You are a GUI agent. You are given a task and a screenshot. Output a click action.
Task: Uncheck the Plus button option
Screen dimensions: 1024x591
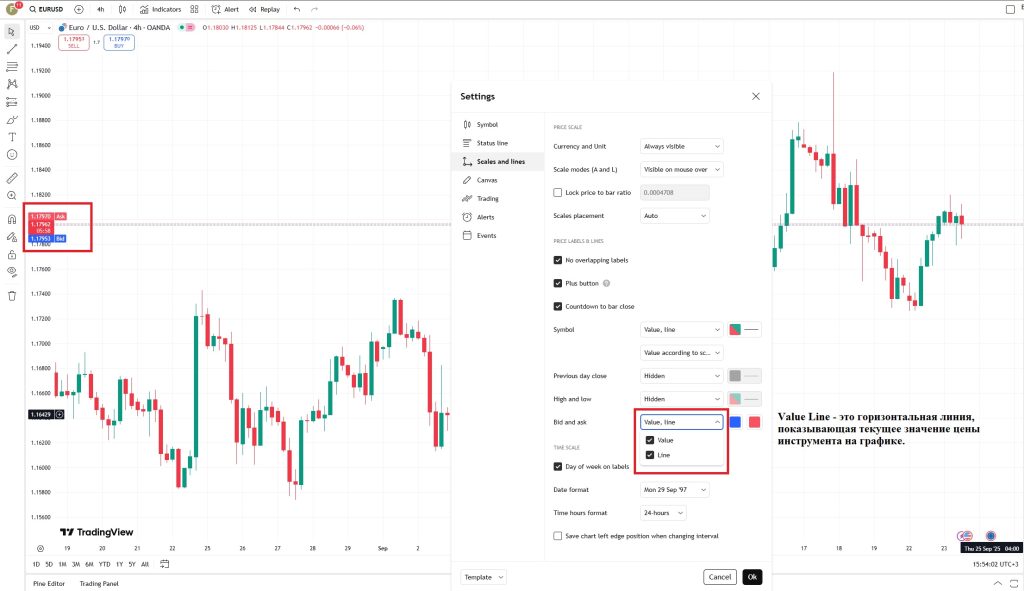pyautogui.click(x=558, y=283)
